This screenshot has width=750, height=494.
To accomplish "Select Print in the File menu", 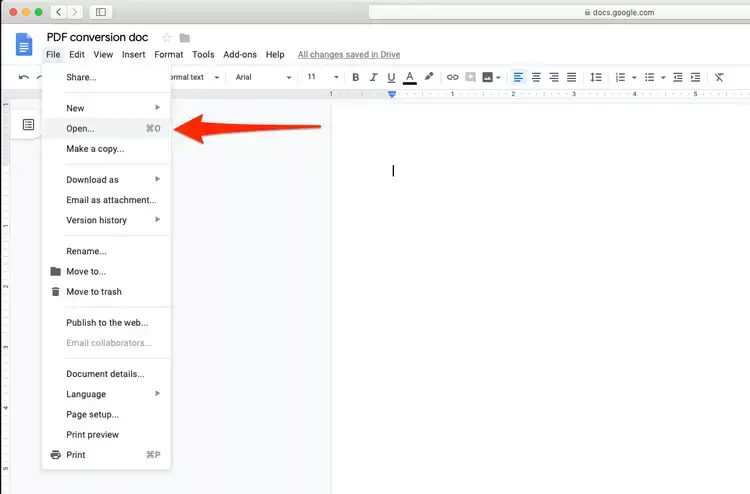I will pos(106,455).
